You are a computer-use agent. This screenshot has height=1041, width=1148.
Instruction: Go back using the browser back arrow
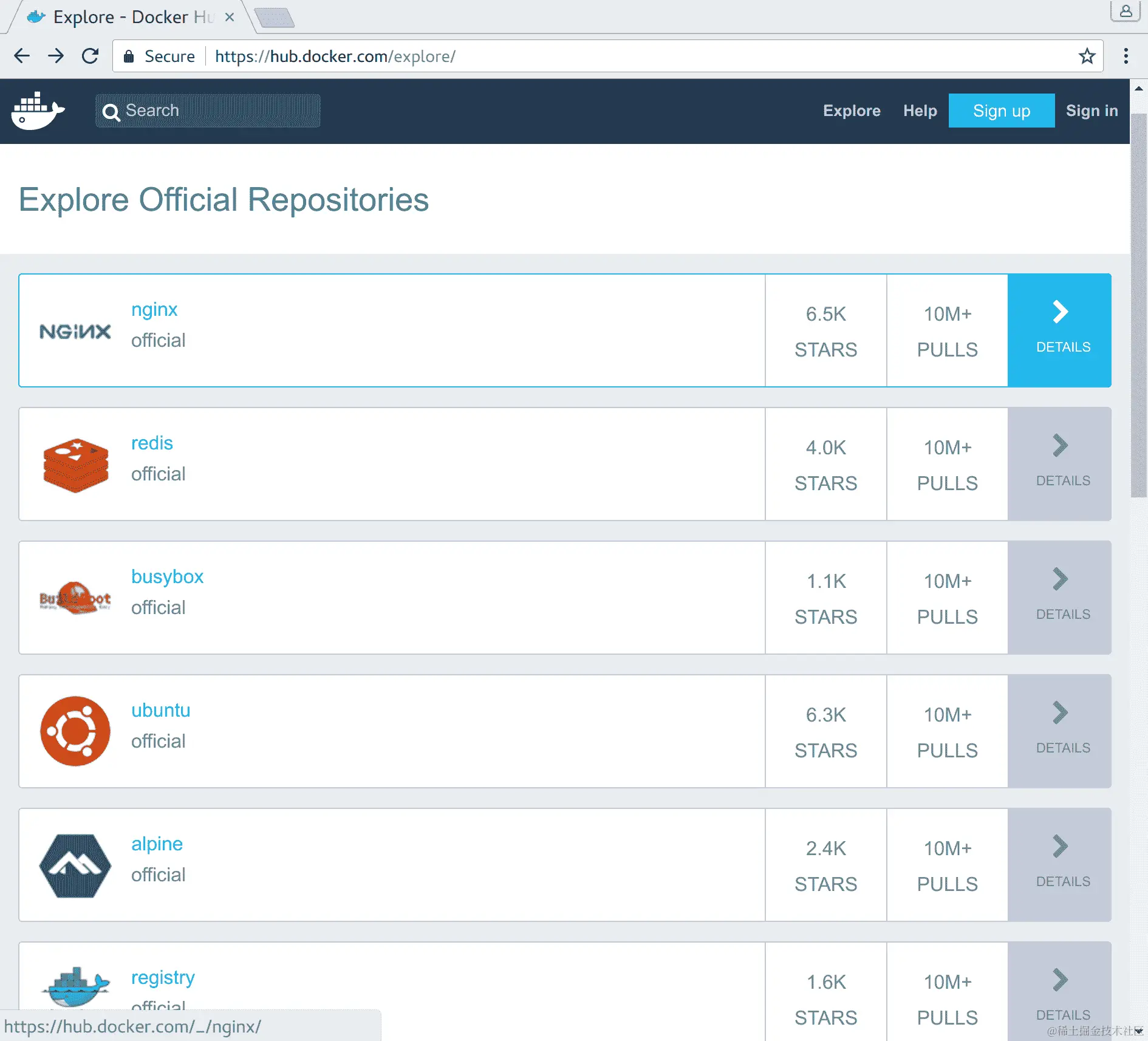(22, 56)
